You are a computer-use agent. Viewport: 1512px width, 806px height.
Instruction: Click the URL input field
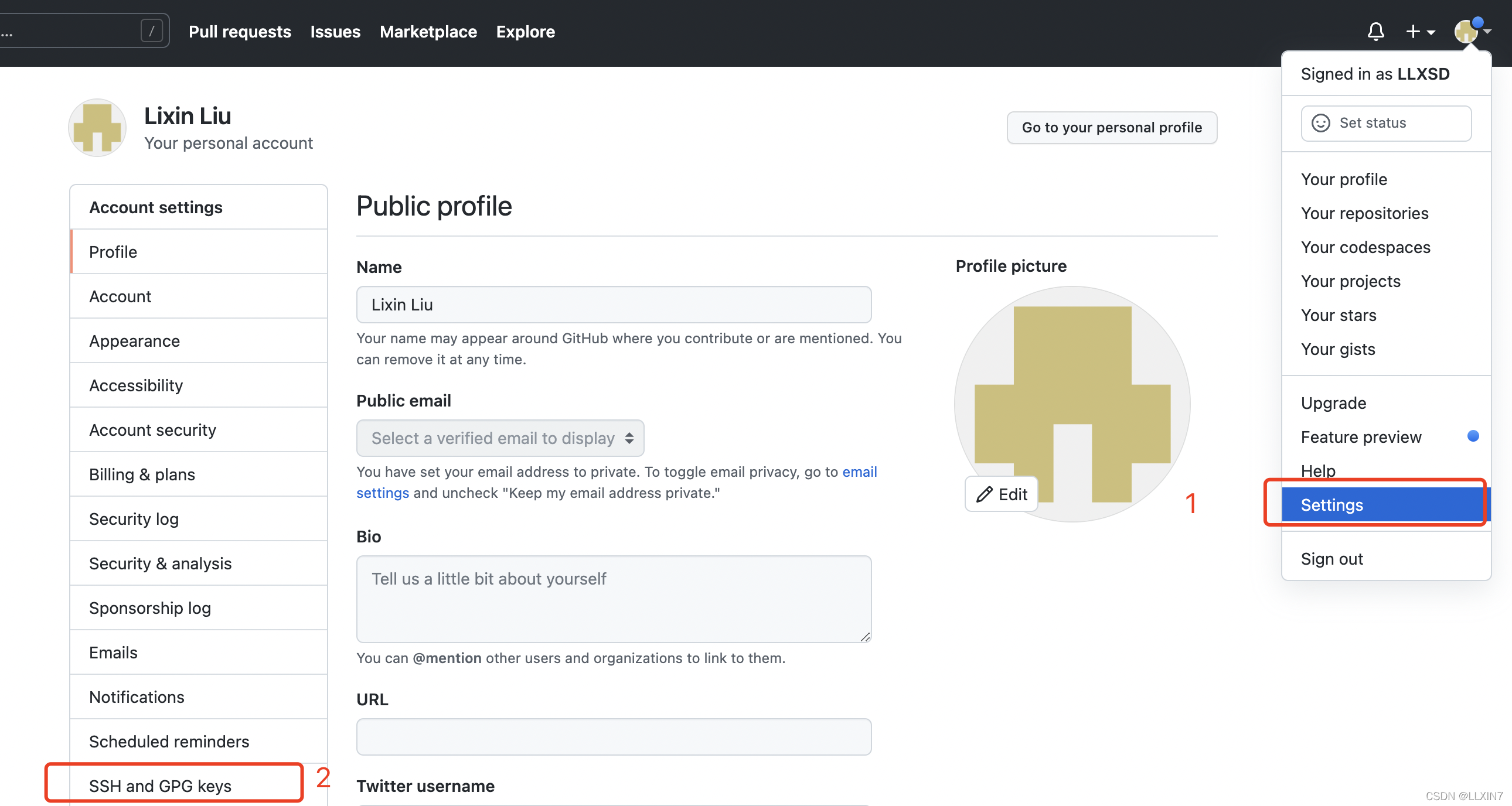(614, 737)
